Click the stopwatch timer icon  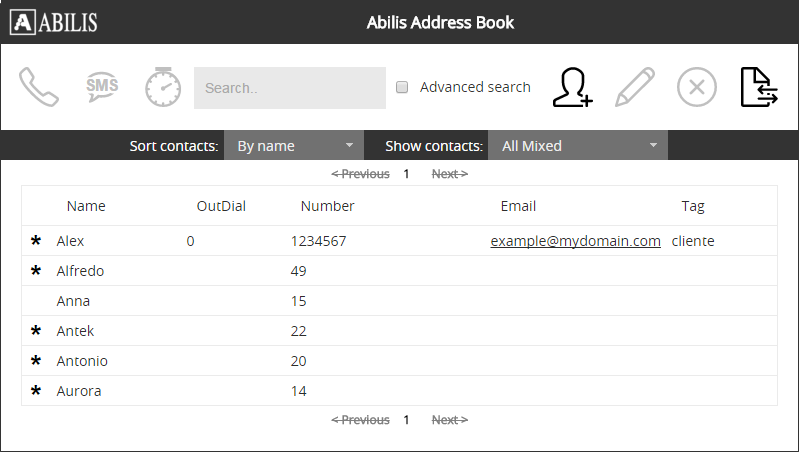pyautogui.click(x=163, y=87)
